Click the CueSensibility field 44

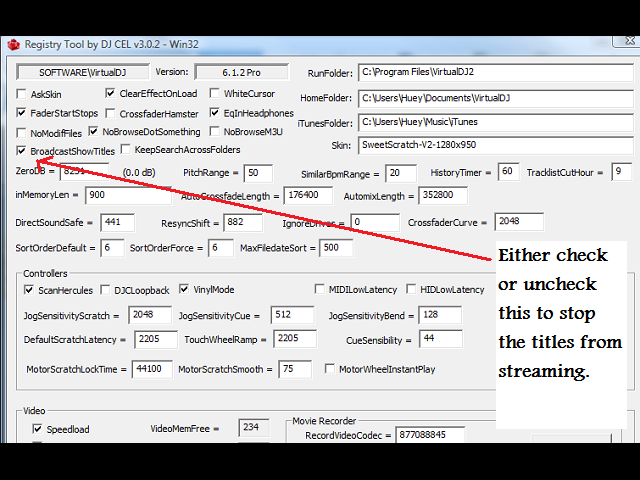tap(441, 339)
